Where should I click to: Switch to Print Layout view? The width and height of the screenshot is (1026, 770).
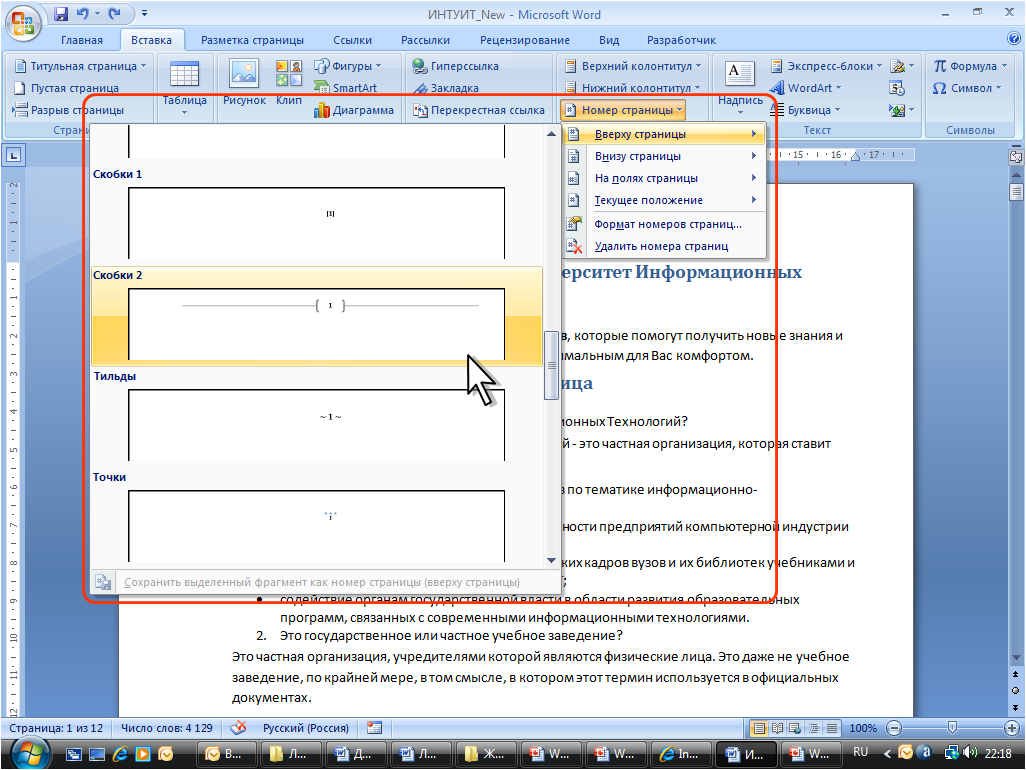click(x=758, y=727)
